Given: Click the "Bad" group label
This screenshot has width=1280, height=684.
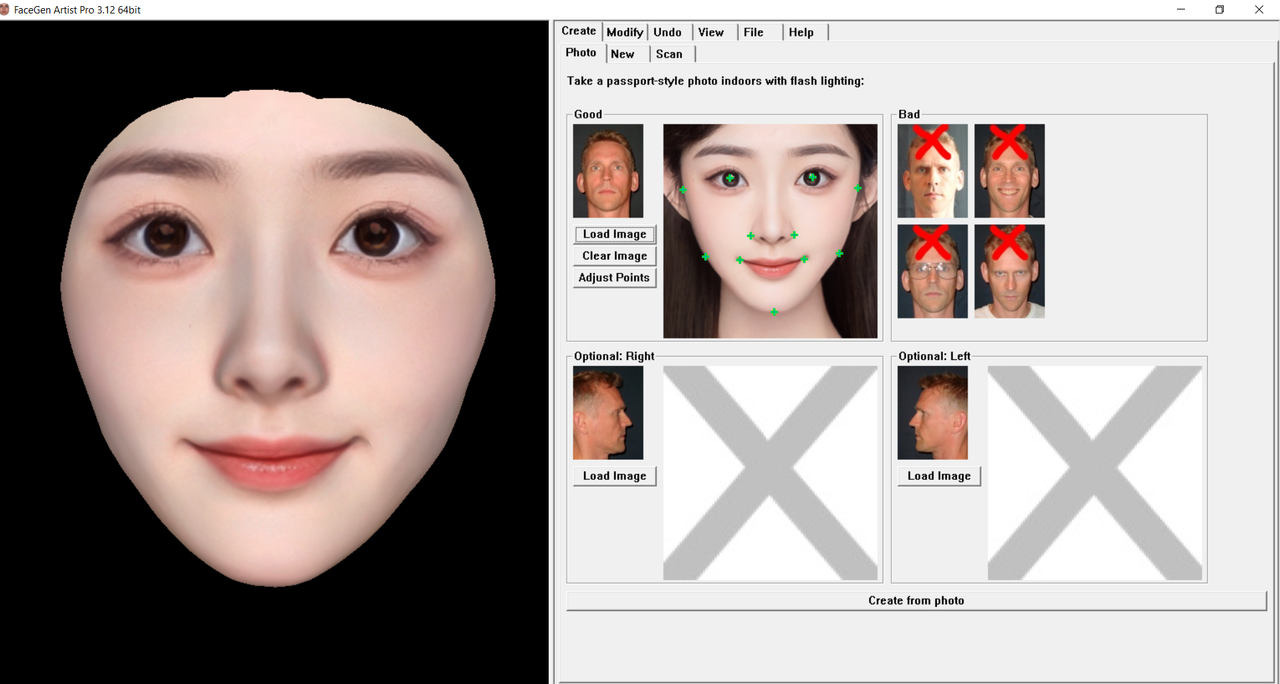Looking at the screenshot, I should [909, 114].
